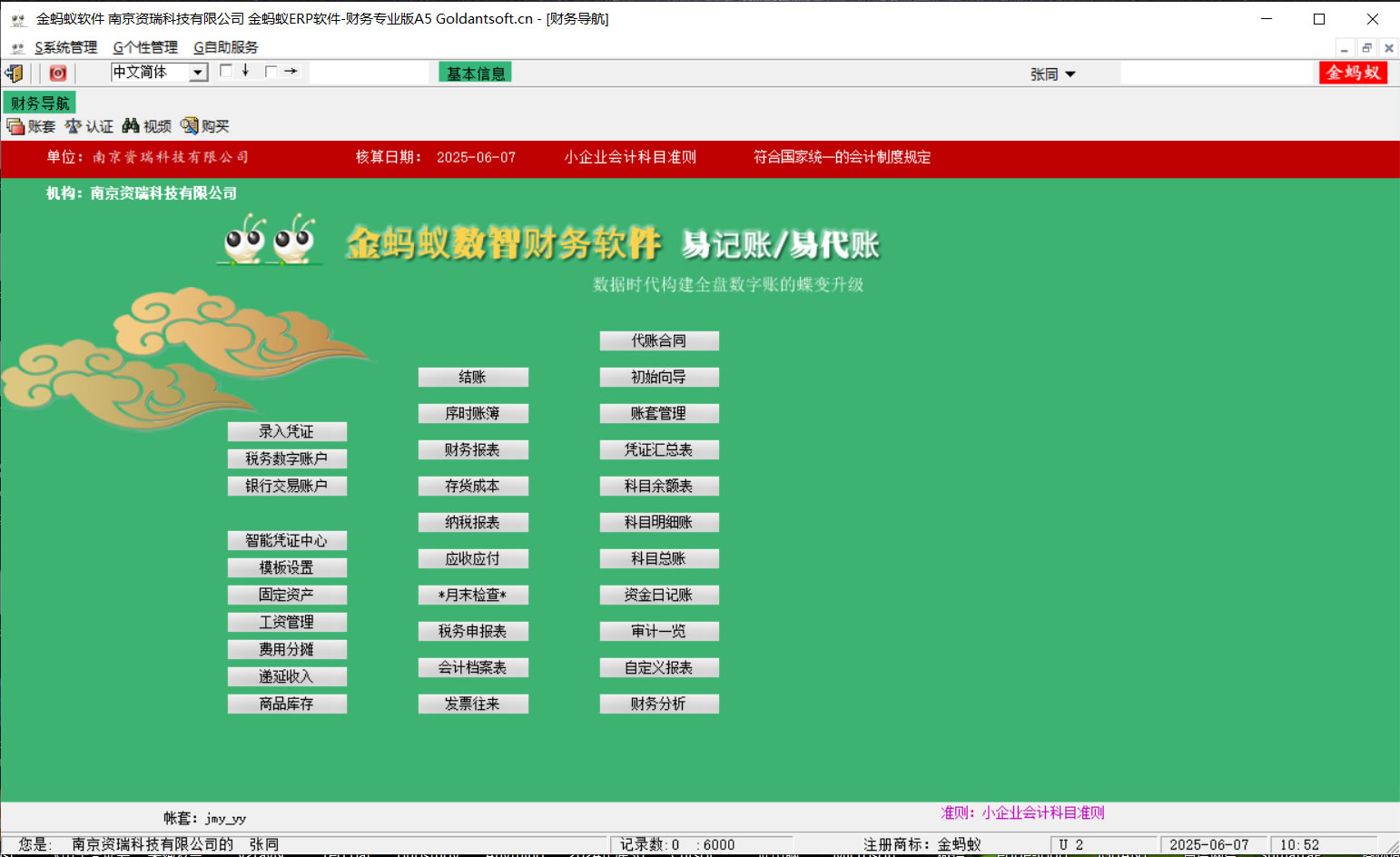Expand the 中文简体 language dropdown

[x=198, y=73]
